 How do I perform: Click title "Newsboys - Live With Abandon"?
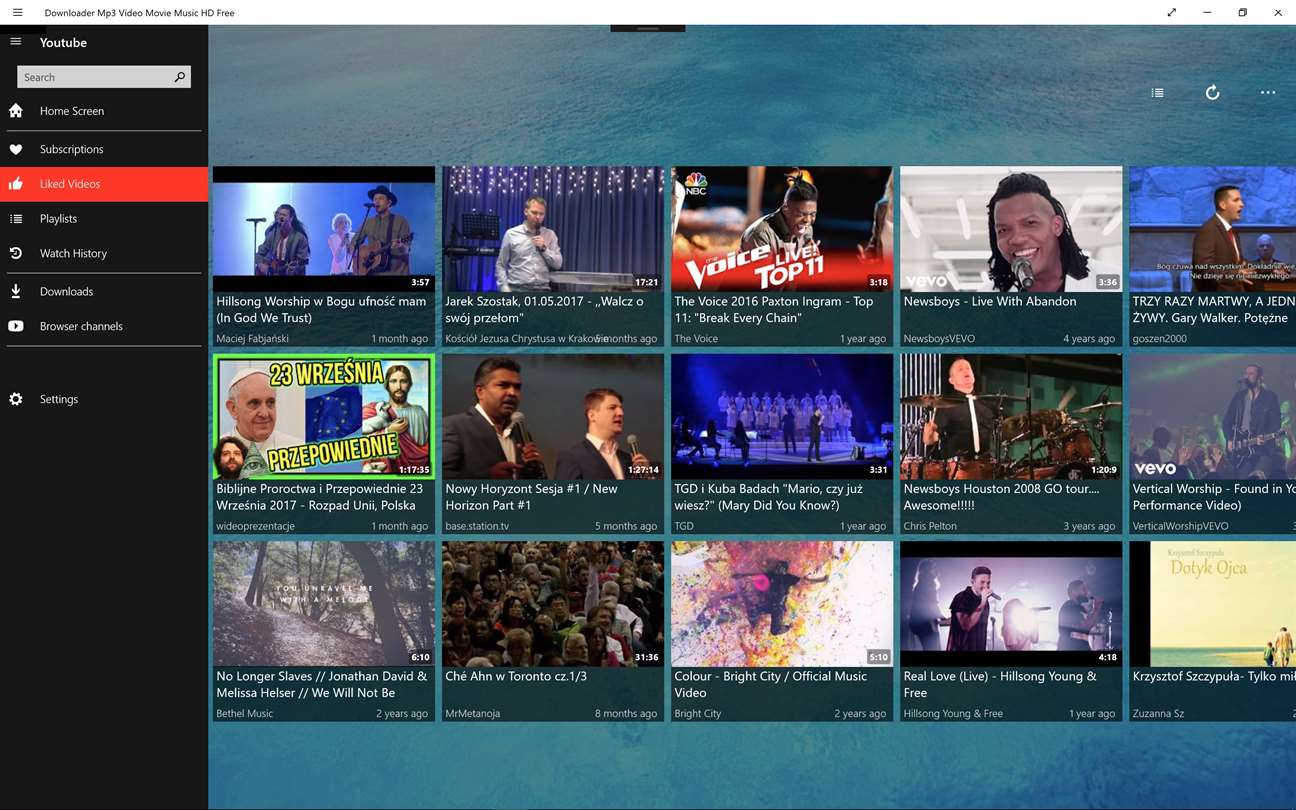coord(990,301)
